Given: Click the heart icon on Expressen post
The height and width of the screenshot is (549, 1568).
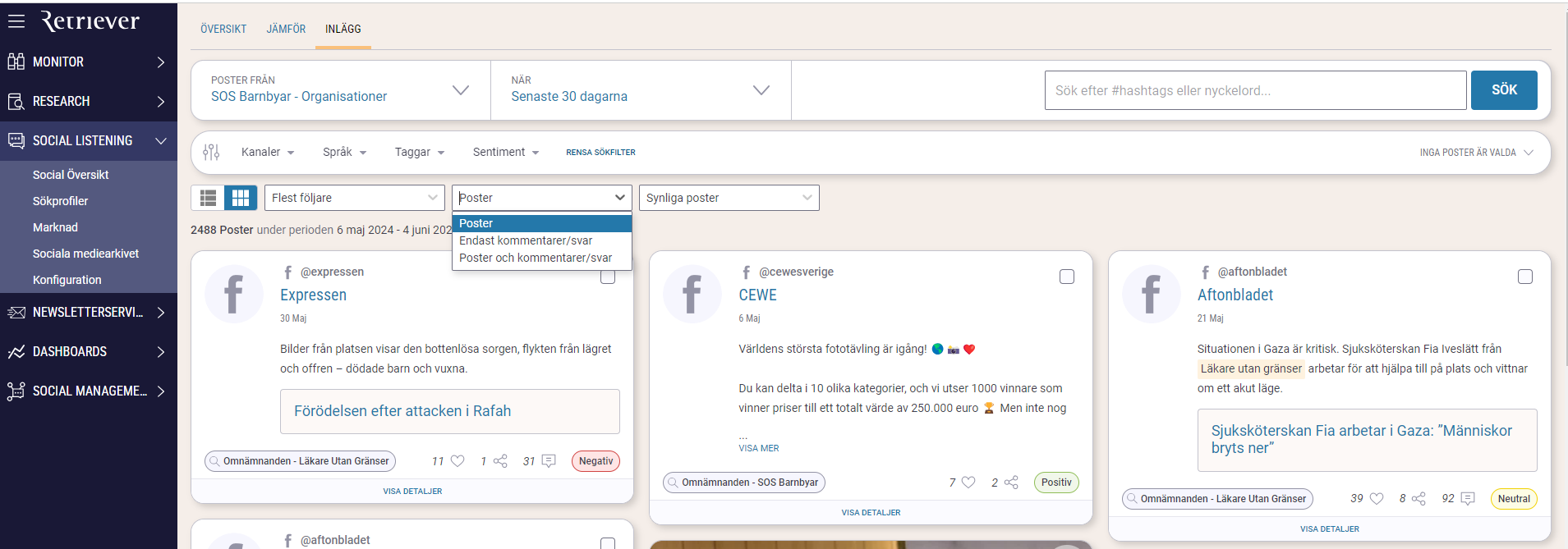Looking at the screenshot, I should pos(458,461).
